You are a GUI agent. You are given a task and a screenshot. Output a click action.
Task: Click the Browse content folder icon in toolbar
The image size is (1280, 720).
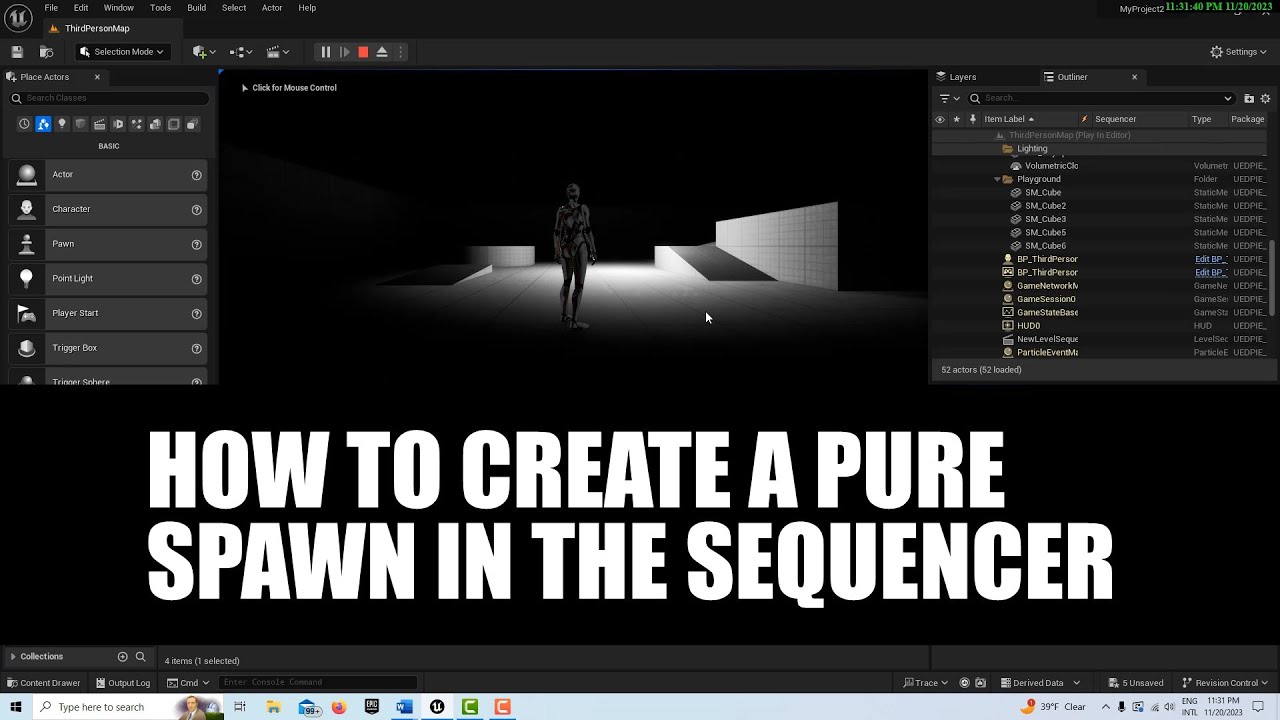point(46,52)
